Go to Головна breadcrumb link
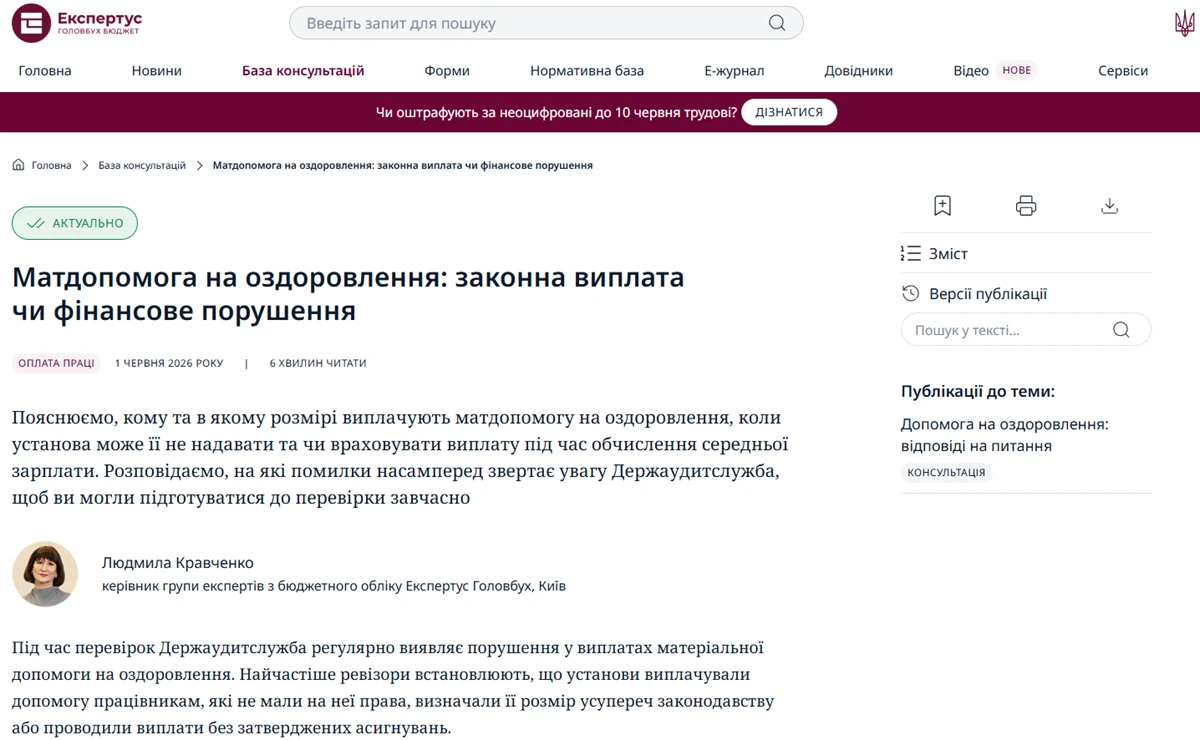This screenshot has width=1200, height=740. 52,165
